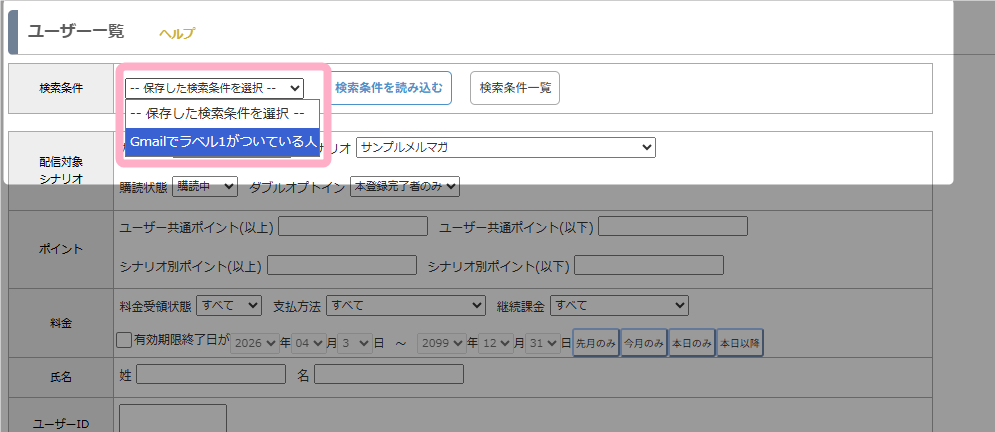Expand the 料金受領状態 dropdown
Screen dimensions: 995x432
[229, 304]
